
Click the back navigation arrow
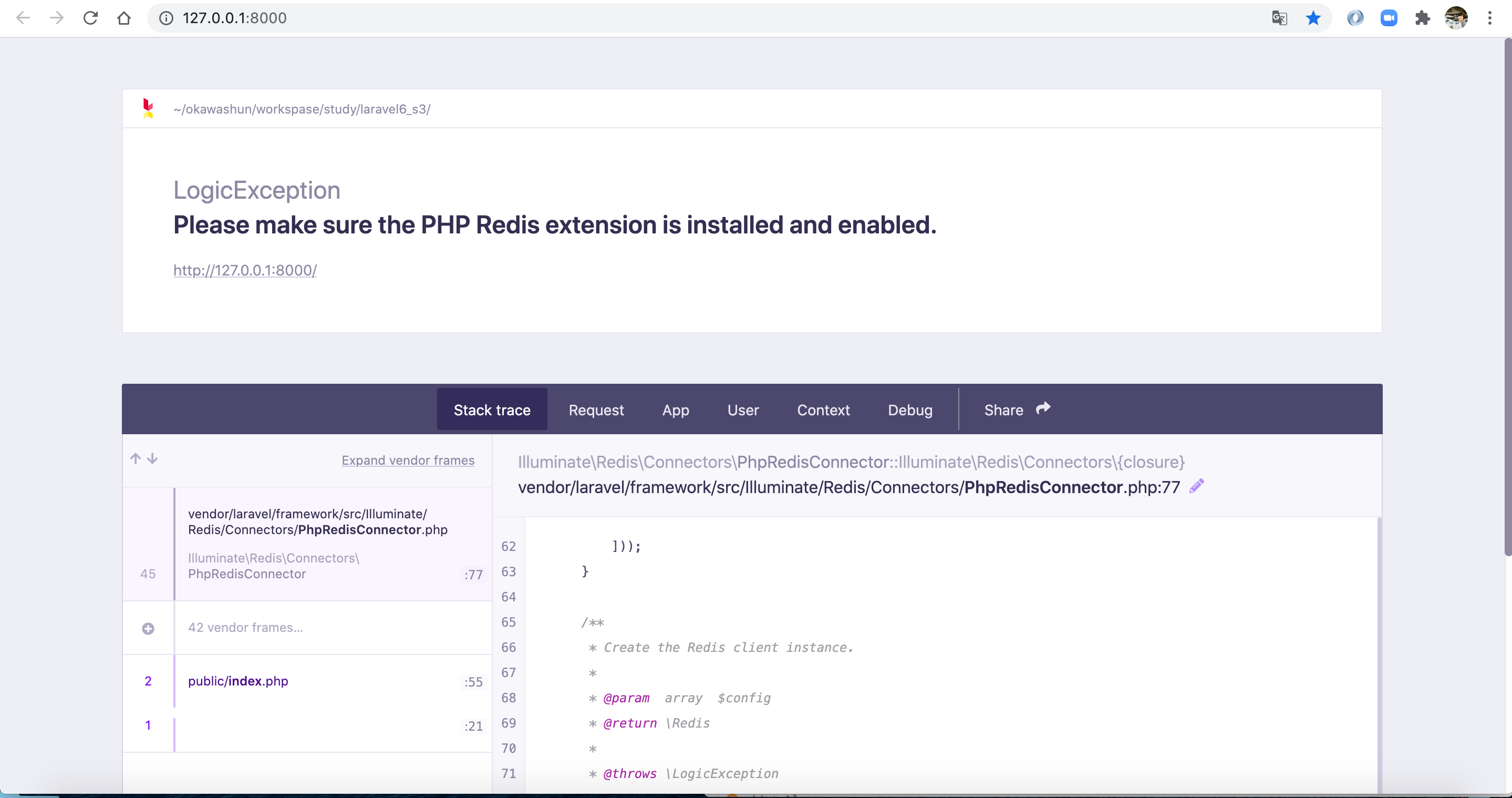(23, 18)
